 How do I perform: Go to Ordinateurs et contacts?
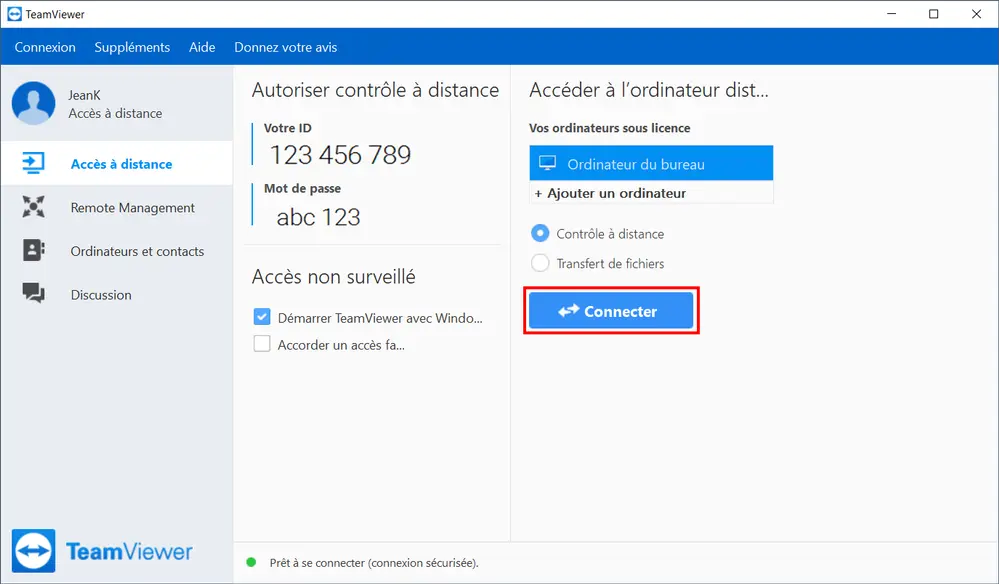point(117,251)
